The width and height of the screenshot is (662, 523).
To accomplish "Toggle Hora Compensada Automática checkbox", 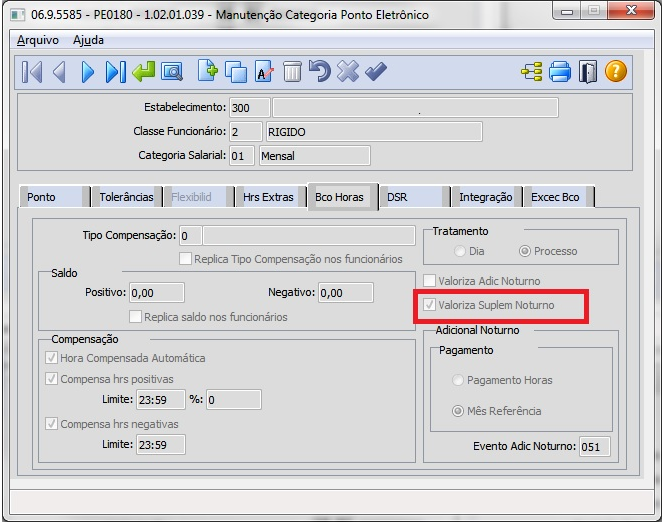I will click(52, 358).
